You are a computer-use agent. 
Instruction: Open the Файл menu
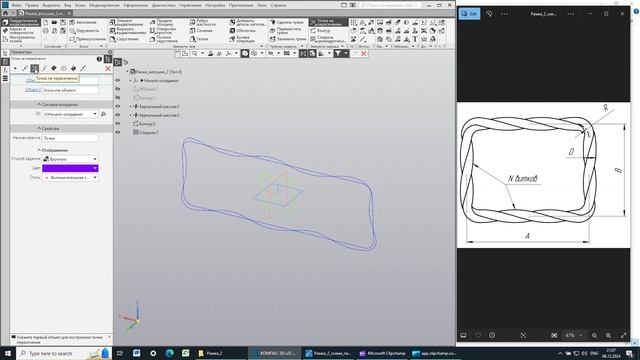point(16,5)
